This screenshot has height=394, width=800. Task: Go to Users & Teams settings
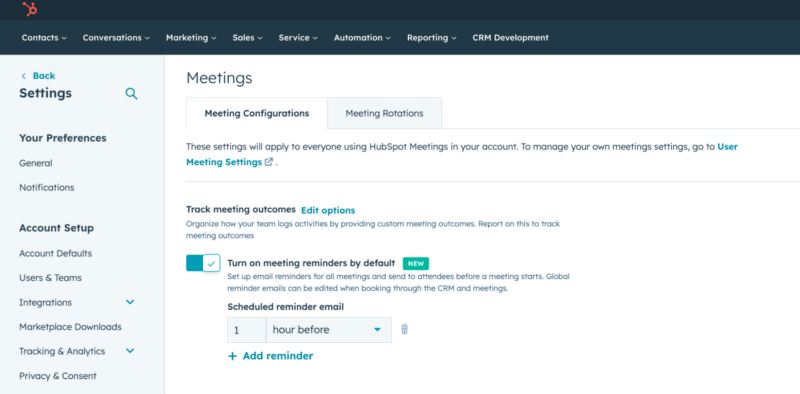coord(51,278)
